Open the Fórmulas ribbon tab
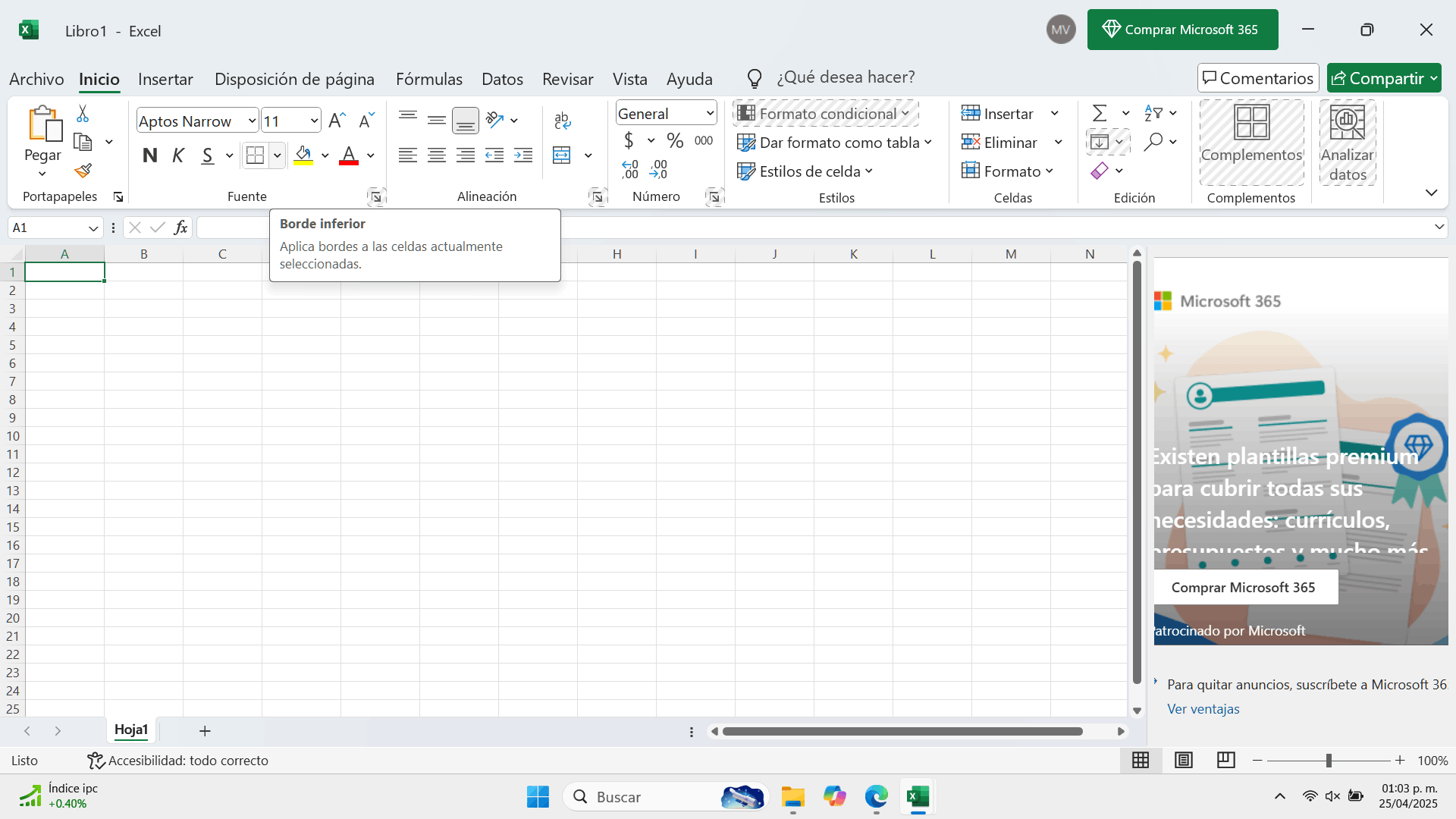Viewport: 1456px width, 819px height. (x=428, y=79)
